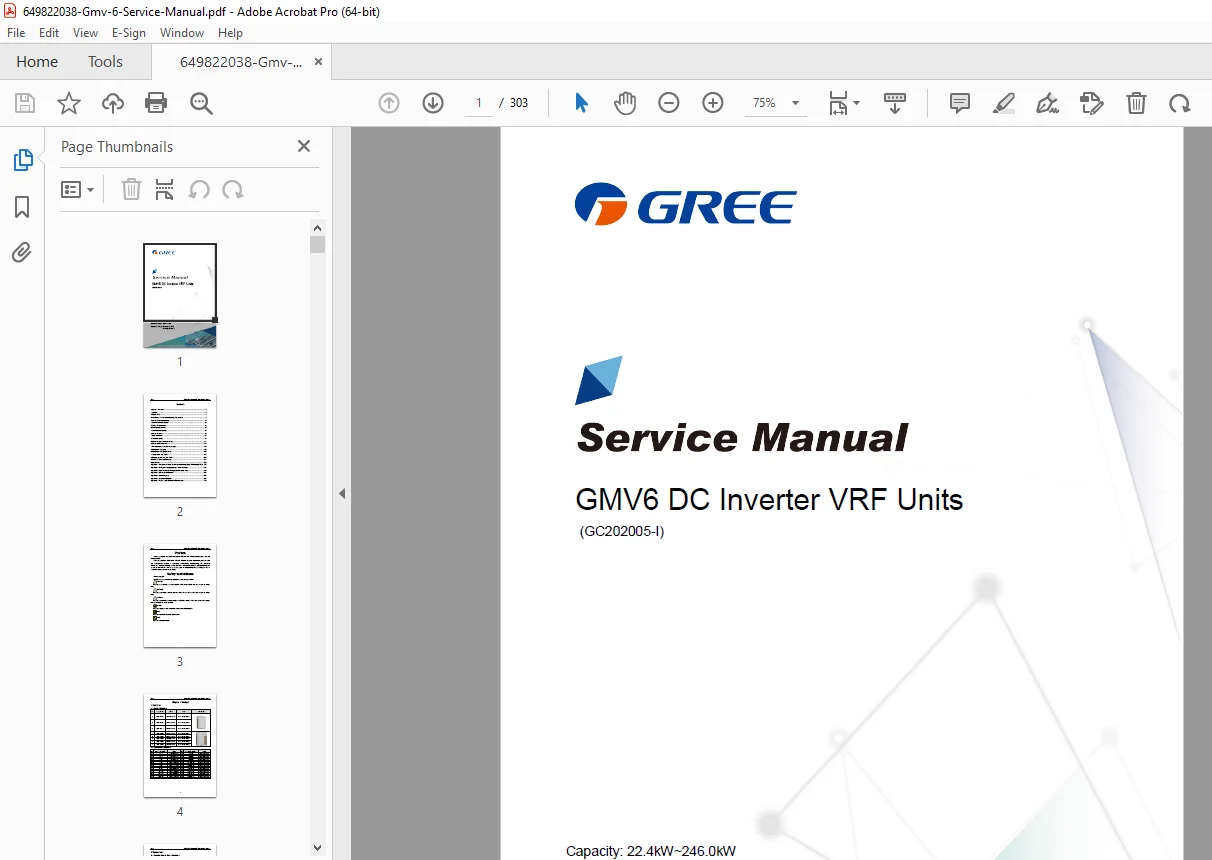The image size is (1212, 860).
Task: Rotate clockwise in thumbnails panel
Action: tap(233, 189)
